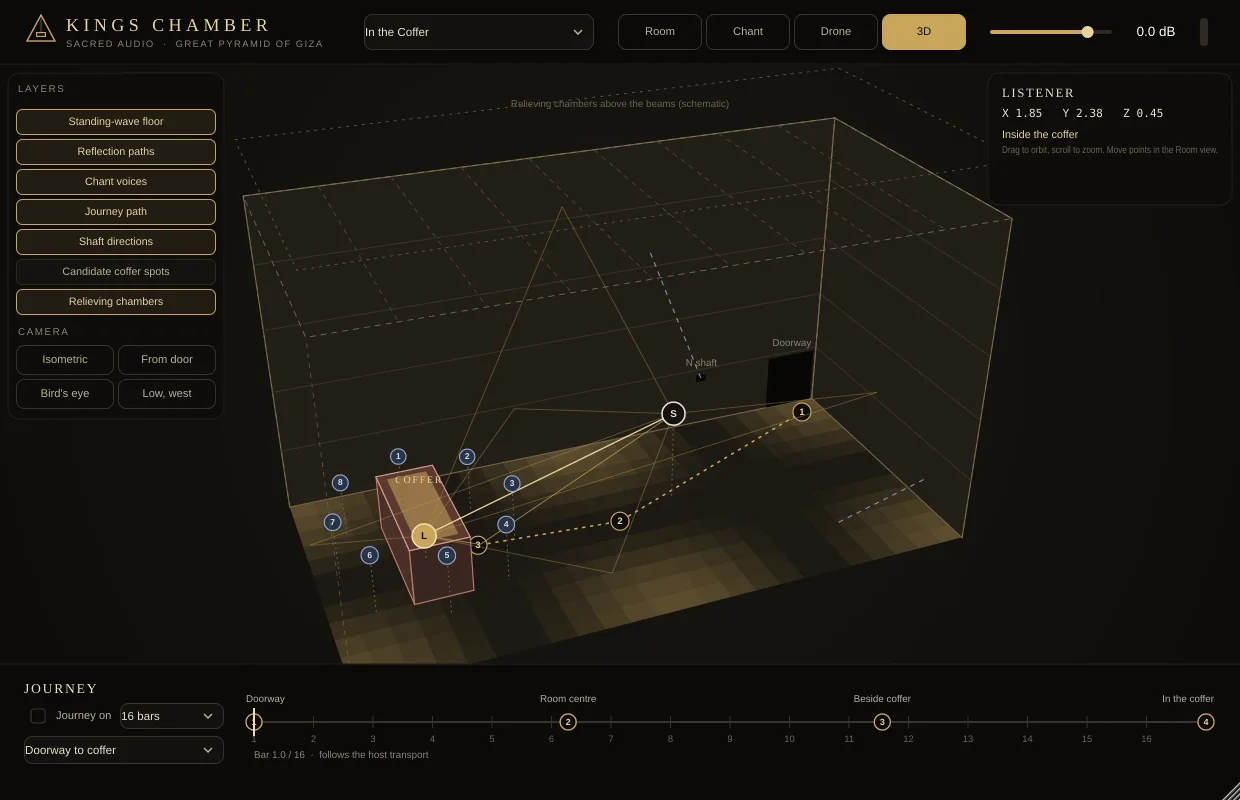Toggle Journey path layer
The height and width of the screenshot is (800, 1240).
pyautogui.click(x=116, y=212)
